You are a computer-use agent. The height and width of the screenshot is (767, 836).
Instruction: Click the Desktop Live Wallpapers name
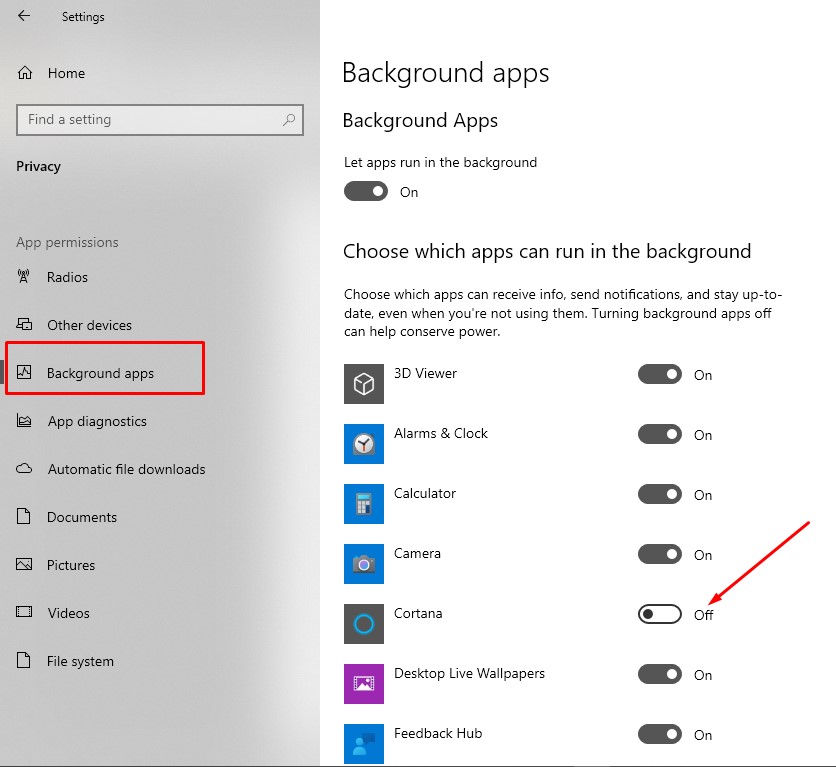point(469,674)
